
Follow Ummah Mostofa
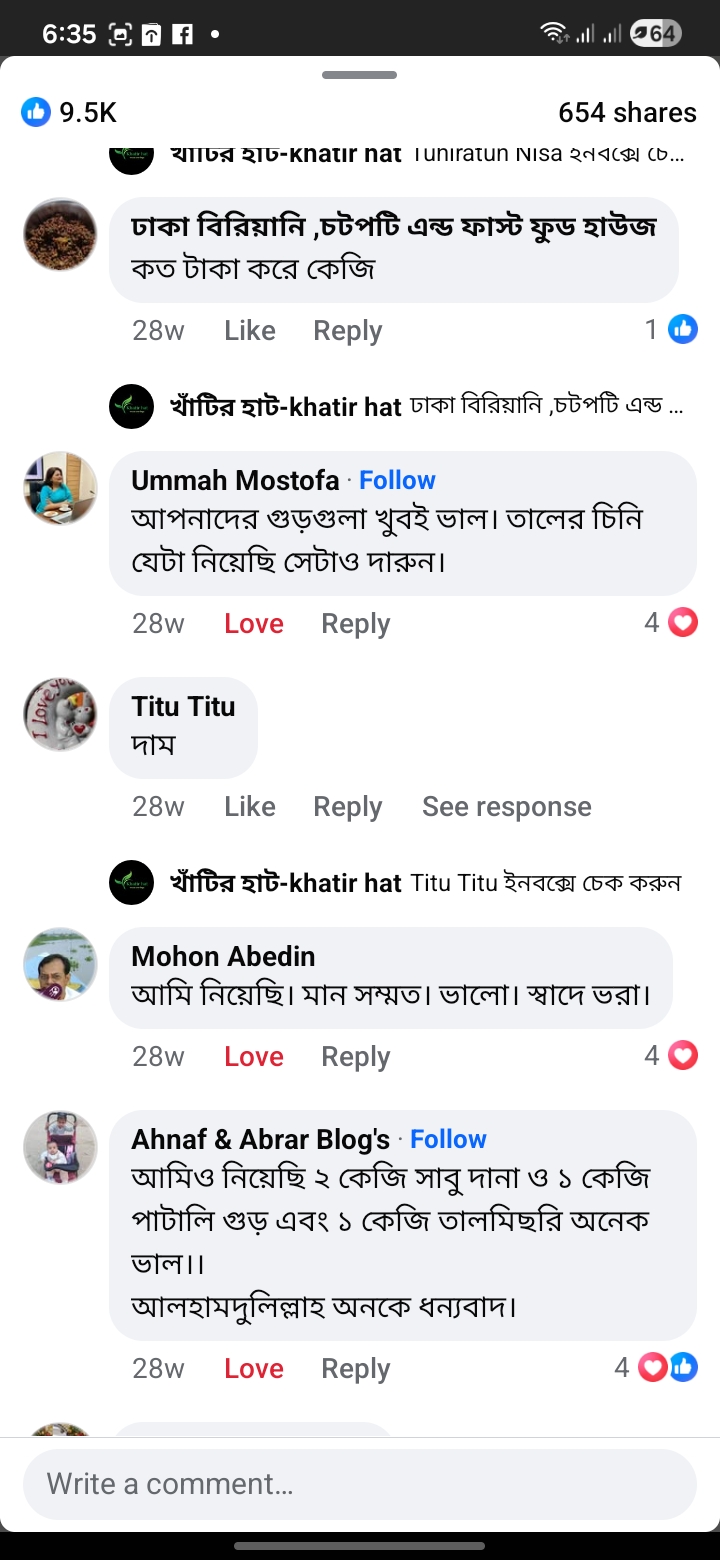[x=397, y=480]
